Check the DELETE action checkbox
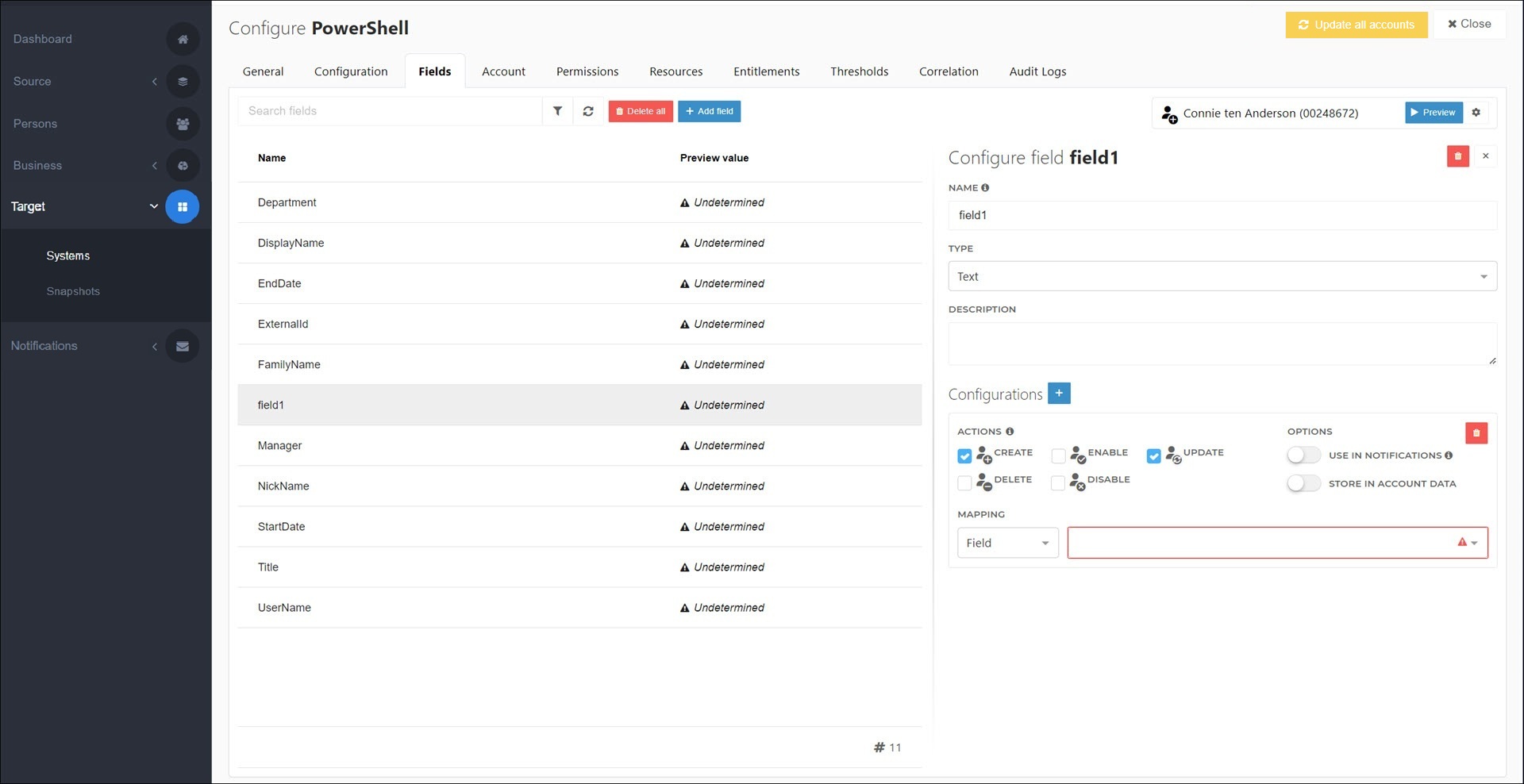This screenshot has height=784, width=1524. (x=964, y=483)
